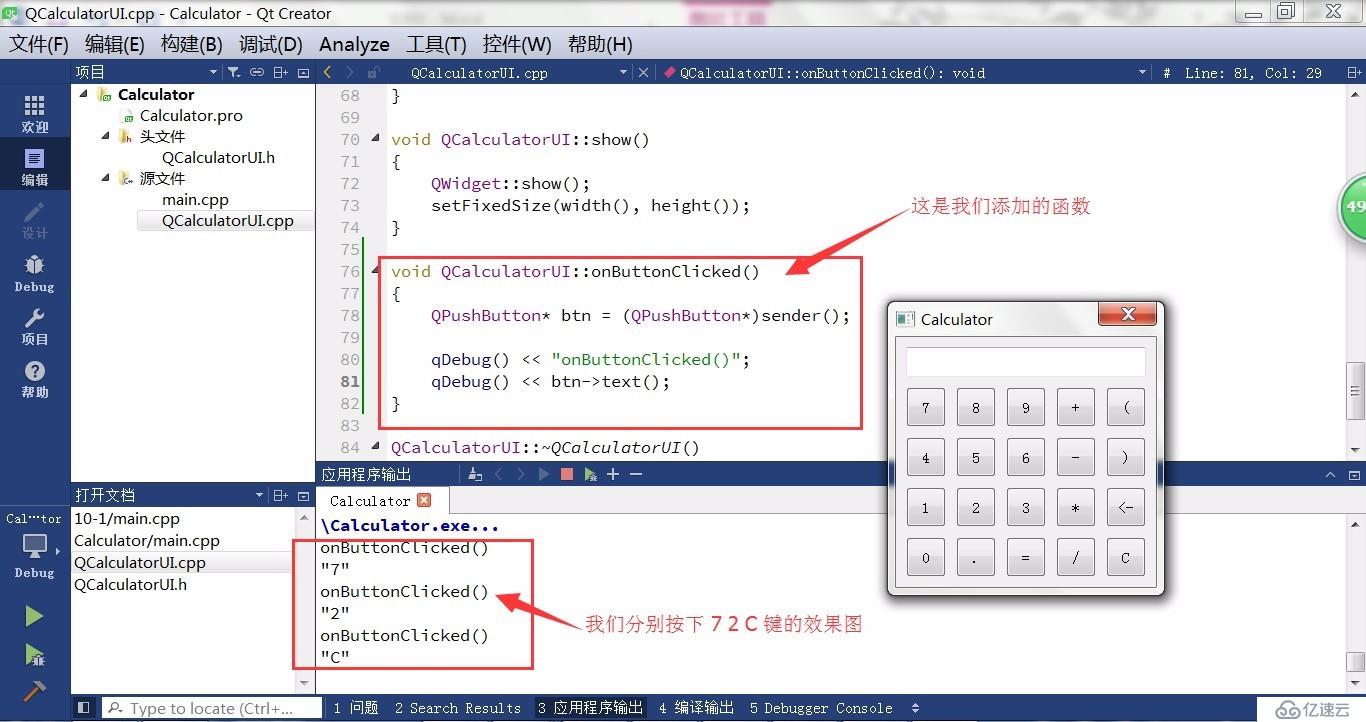Screen dimensions: 1366x722
Task: Split the 打开文档 panel
Action: click(281, 495)
